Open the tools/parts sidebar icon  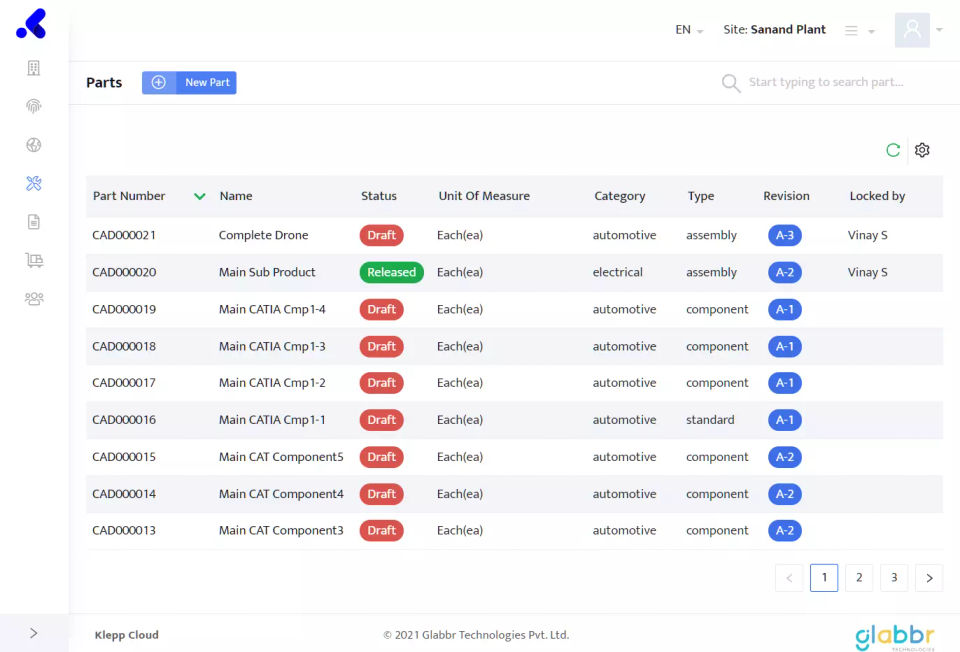point(34,183)
